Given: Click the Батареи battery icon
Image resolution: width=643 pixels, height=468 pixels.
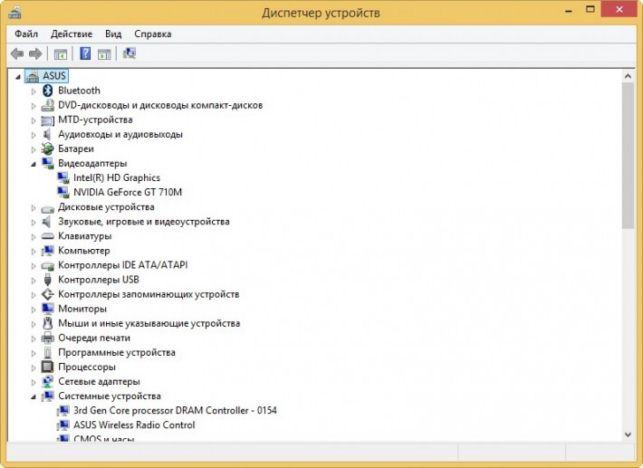Looking at the screenshot, I should tap(48, 149).
